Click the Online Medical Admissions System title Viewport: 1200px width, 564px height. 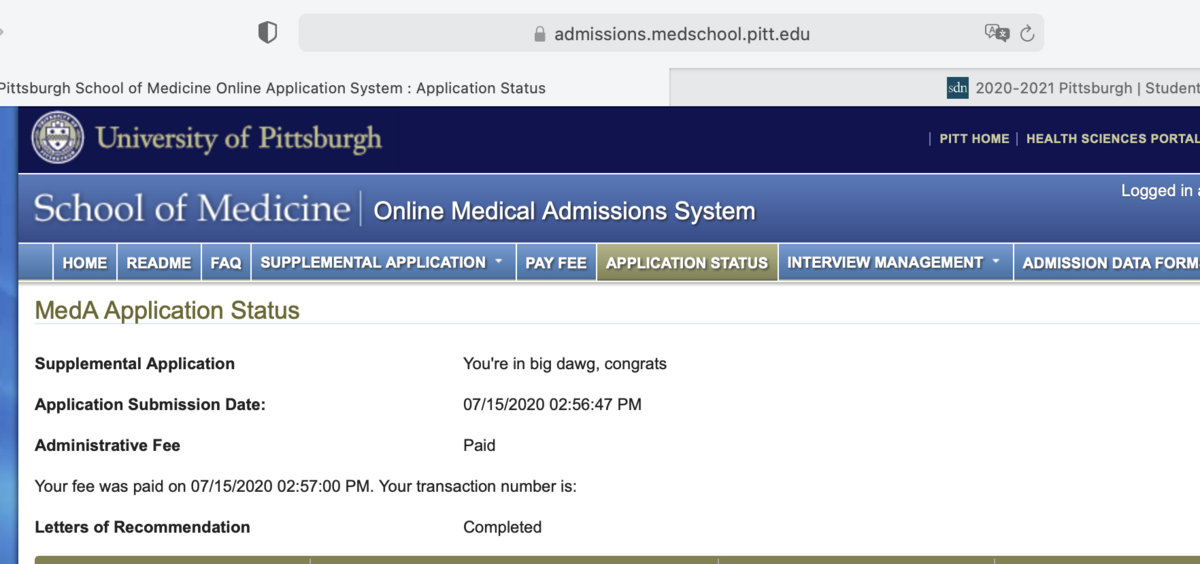(x=564, y=211)
